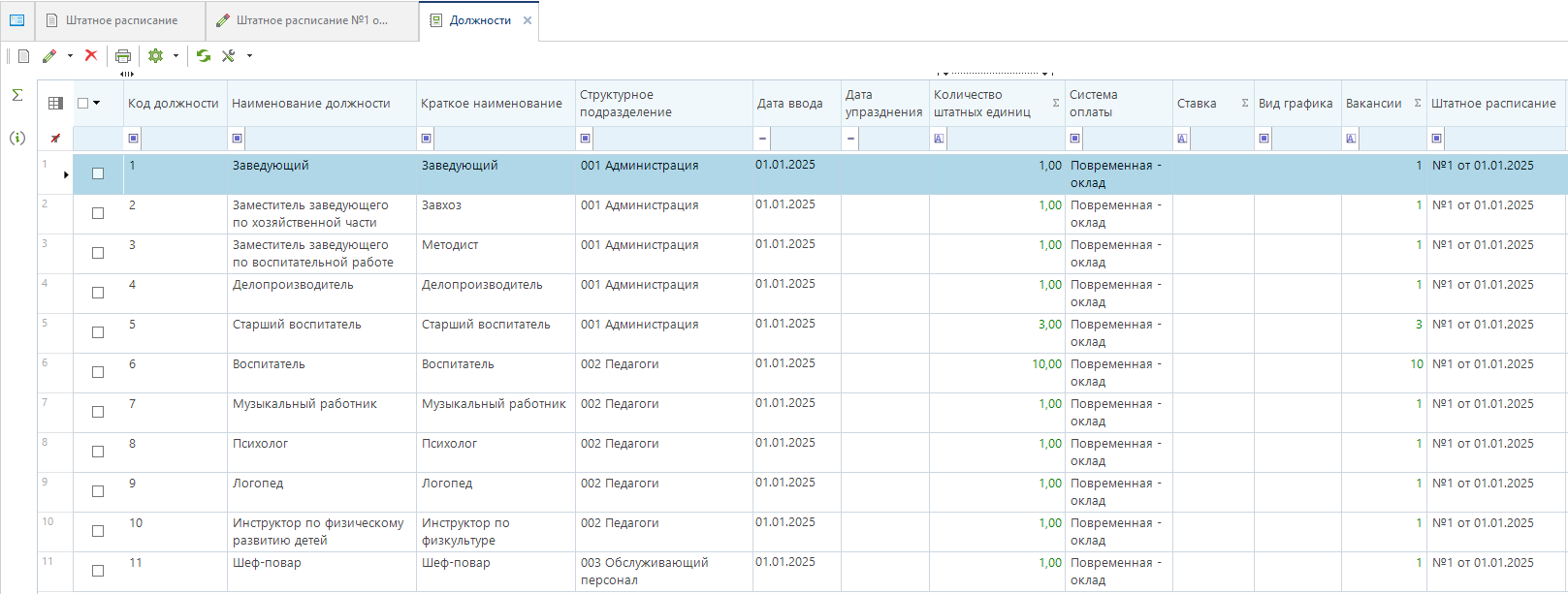The height and width of the screenshot is (594, 1568).
Task: Print the positions list
Action: 123,56
